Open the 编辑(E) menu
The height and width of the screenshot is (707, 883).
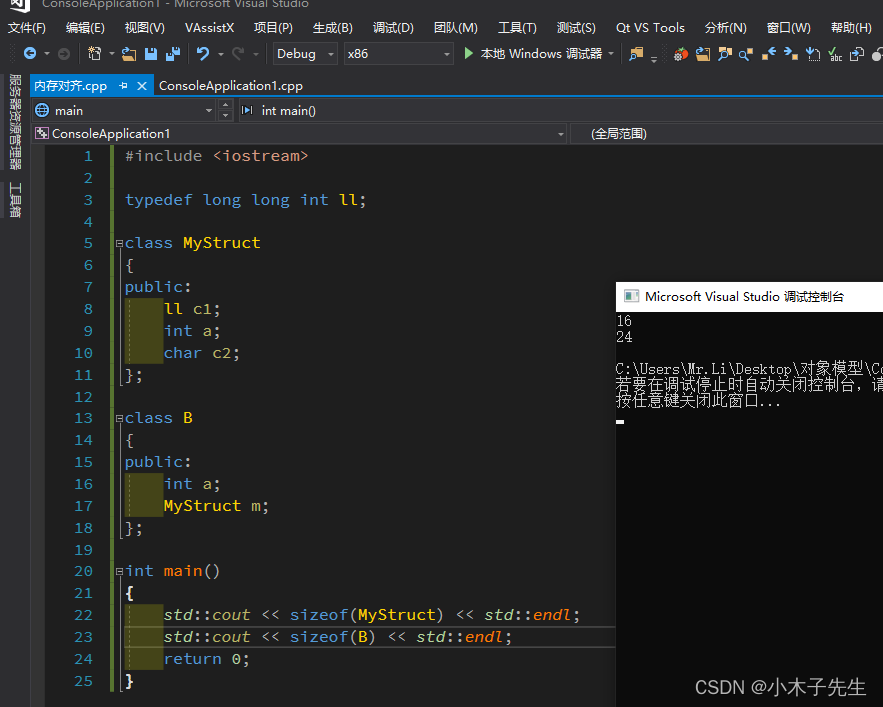pyautogui.click(x=85, y=28)
